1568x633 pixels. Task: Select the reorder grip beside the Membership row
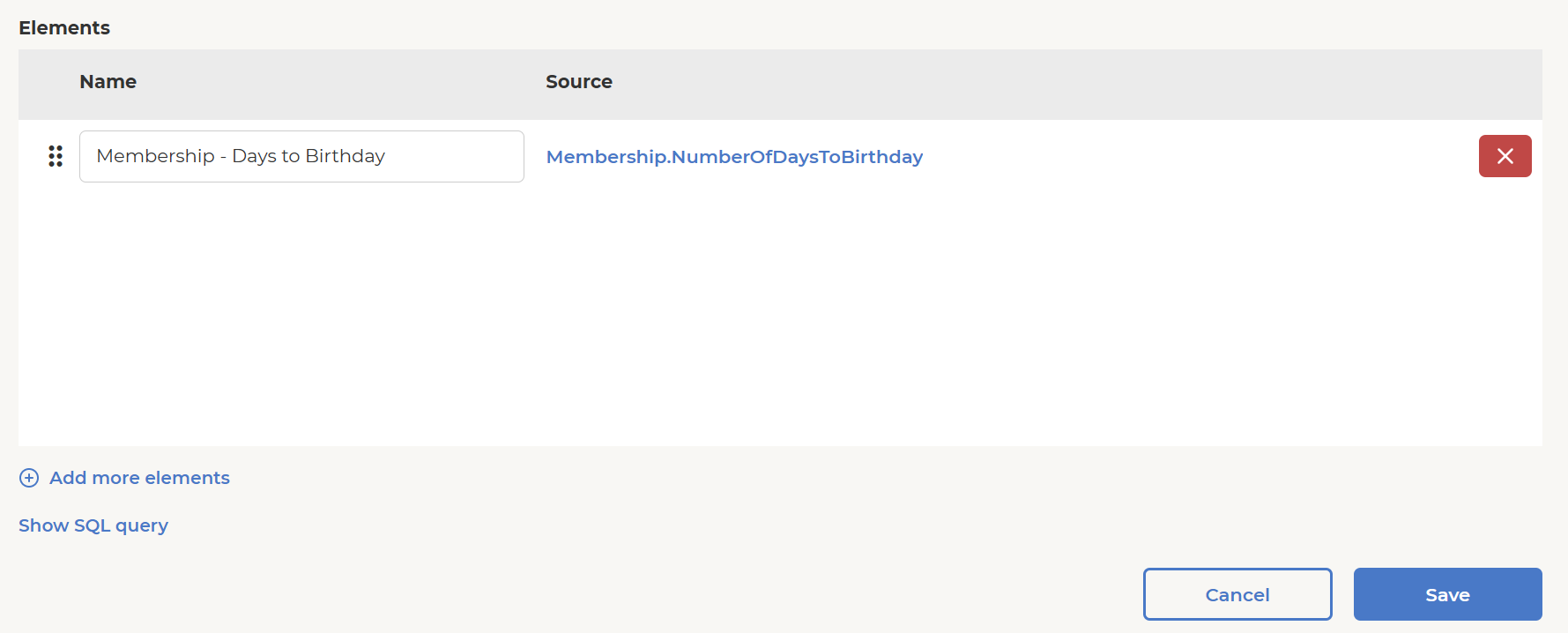[x=56, y=156]
